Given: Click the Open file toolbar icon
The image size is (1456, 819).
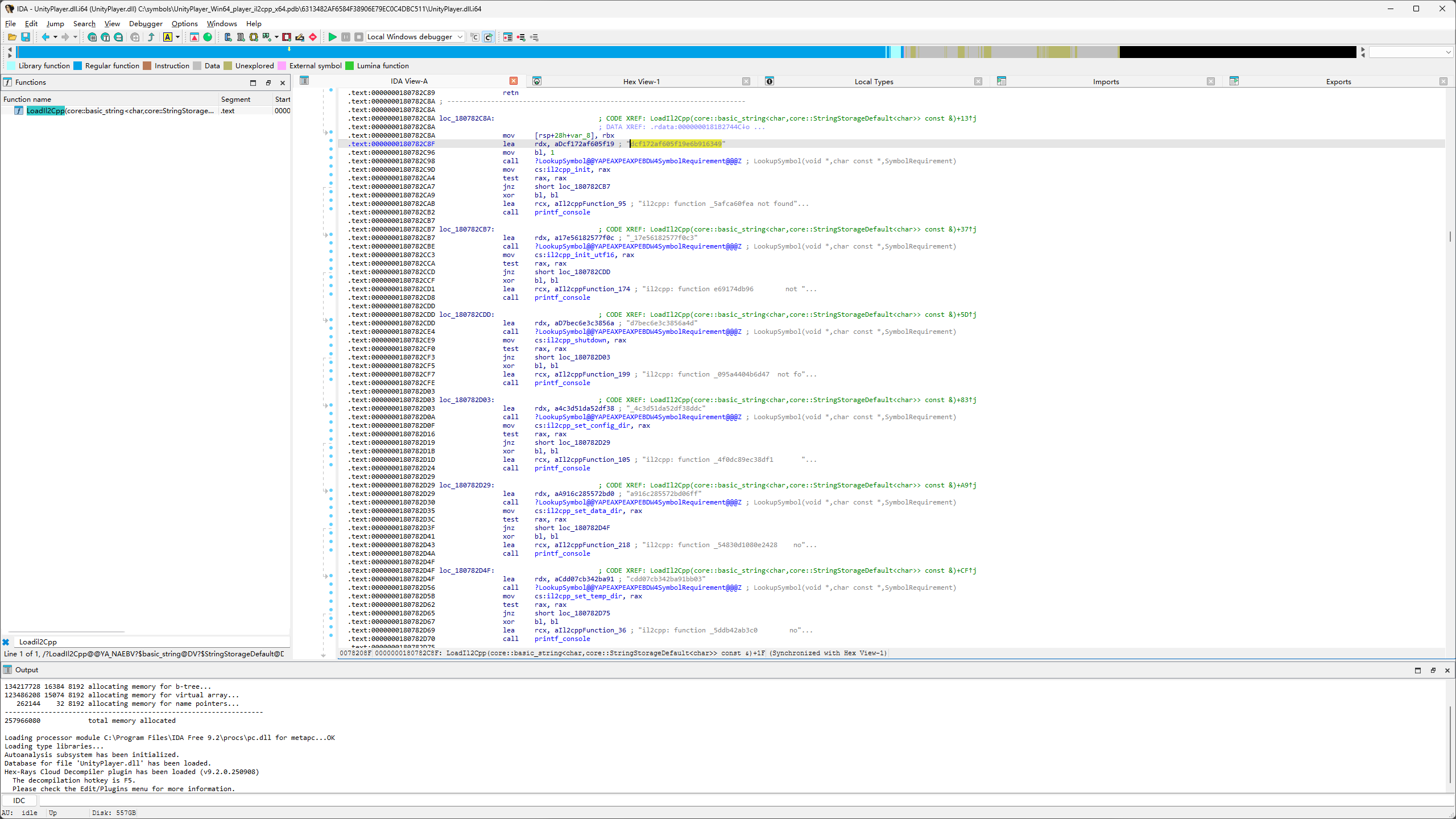Looking at the screenshot, I should (11, 37).
